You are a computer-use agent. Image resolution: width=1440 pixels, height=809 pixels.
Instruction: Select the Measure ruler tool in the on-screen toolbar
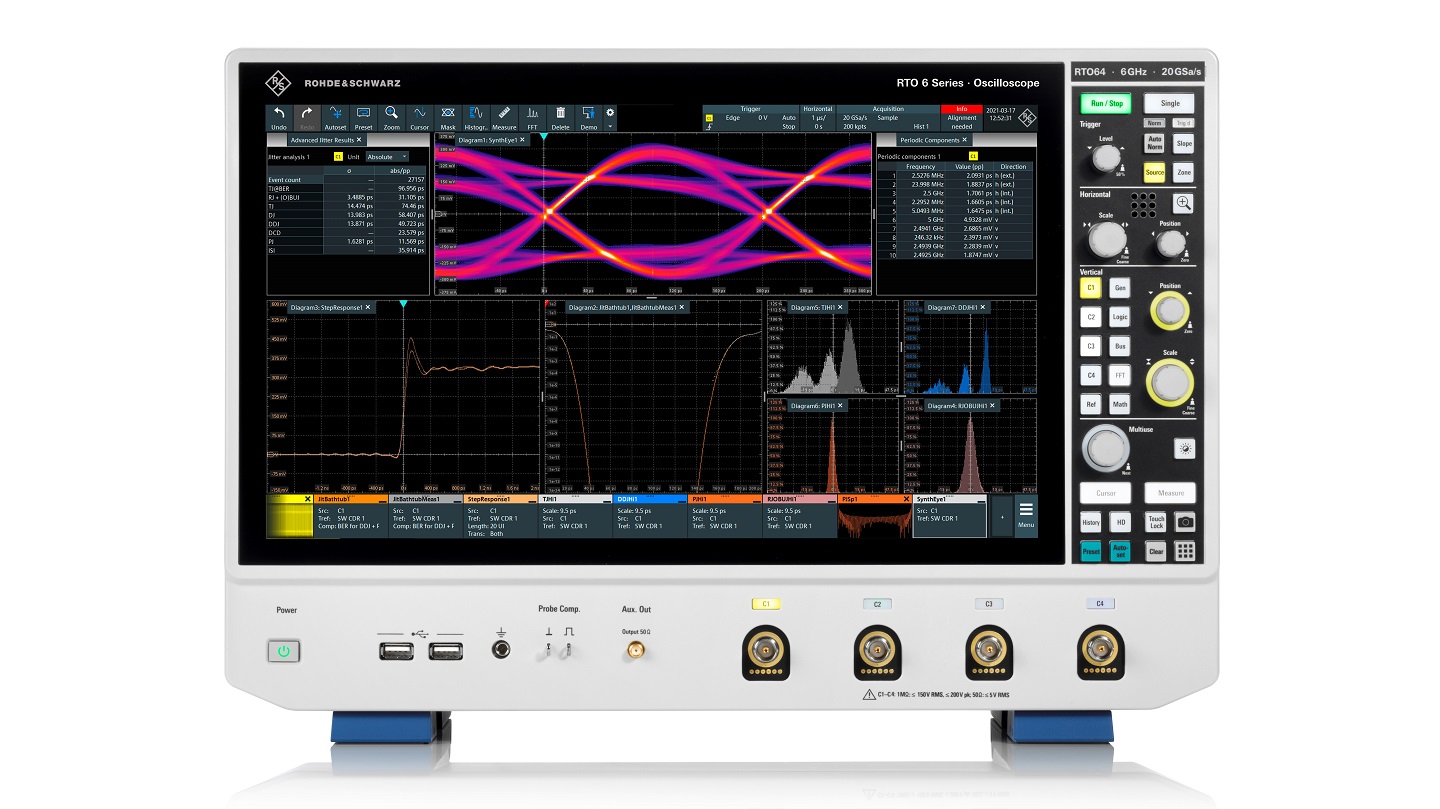(x=504, y=118)
